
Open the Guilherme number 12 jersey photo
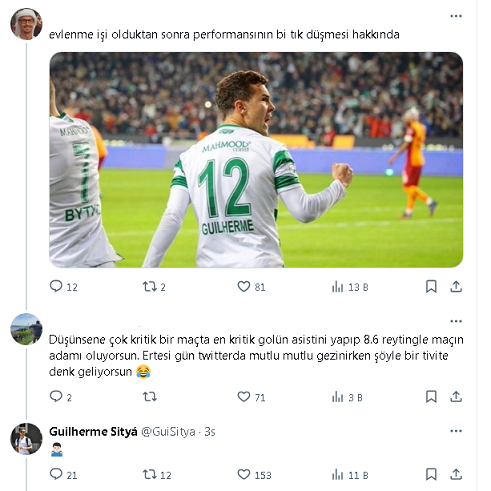(256, 160)
